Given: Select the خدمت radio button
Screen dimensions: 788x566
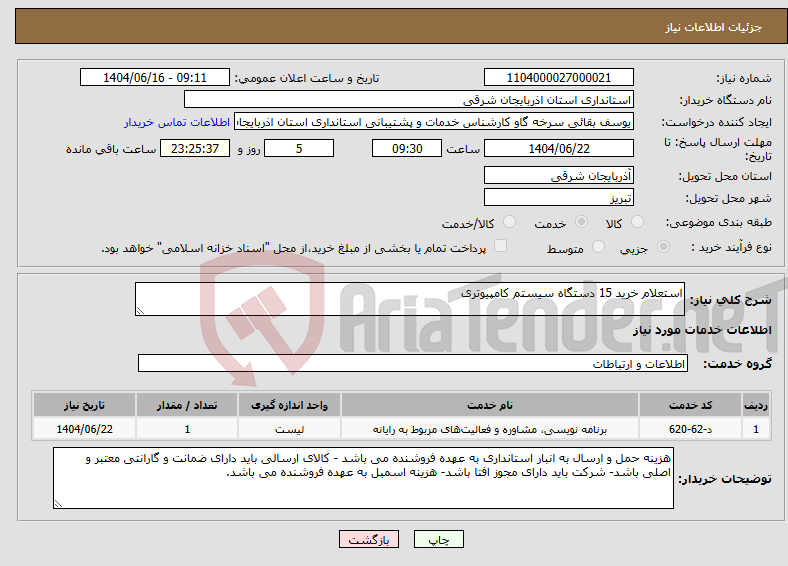Looking at the screenshot, I should click(581, 222).
